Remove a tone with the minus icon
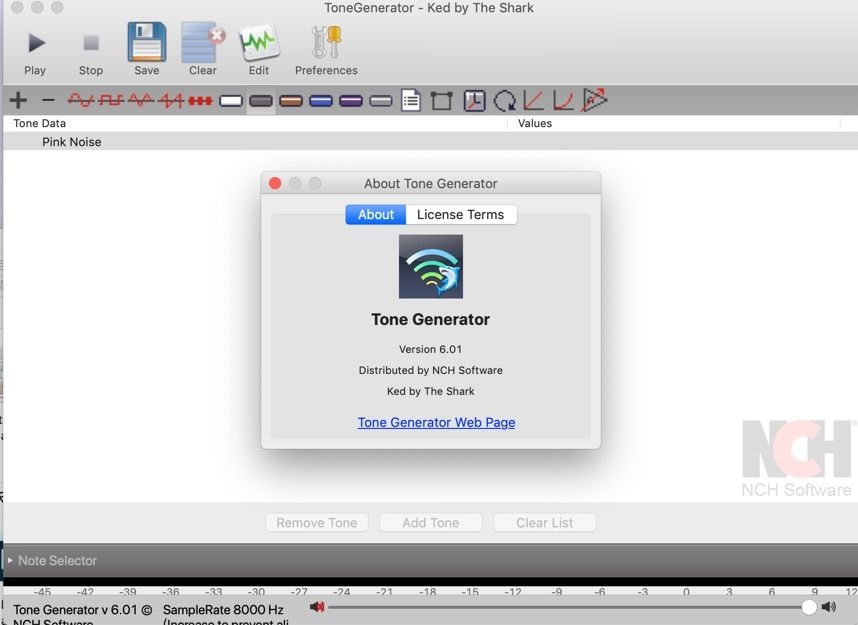This screenshot has width=858, height=625. pos(48,100)
